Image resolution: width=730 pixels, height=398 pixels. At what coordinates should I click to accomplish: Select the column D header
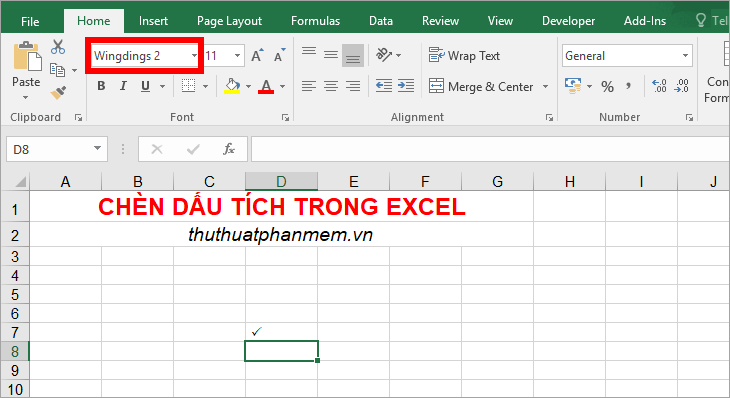(281, 181)
